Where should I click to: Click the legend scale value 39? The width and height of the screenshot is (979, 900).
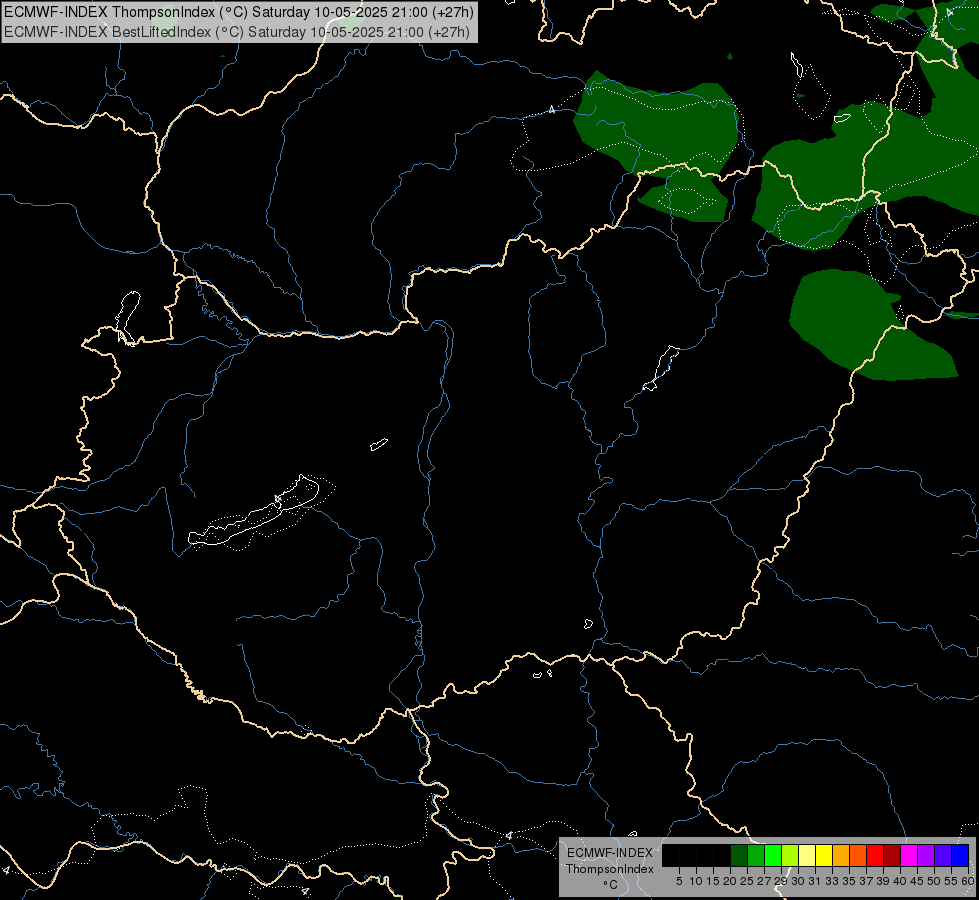point(883,881)
